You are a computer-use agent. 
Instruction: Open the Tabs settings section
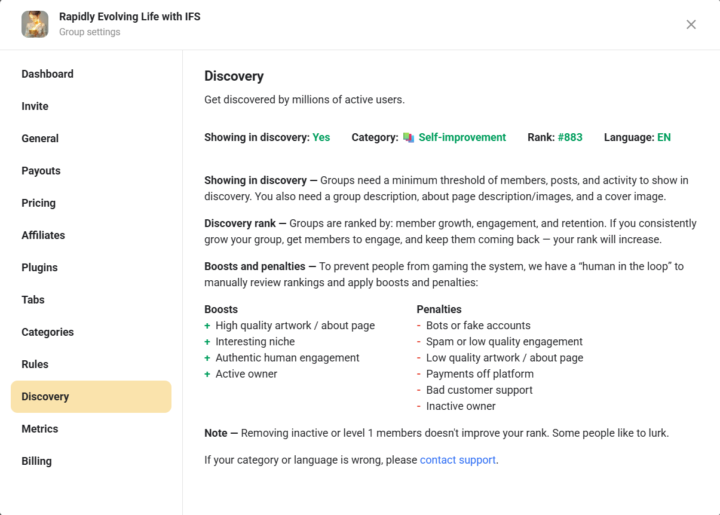click(33, 300)
